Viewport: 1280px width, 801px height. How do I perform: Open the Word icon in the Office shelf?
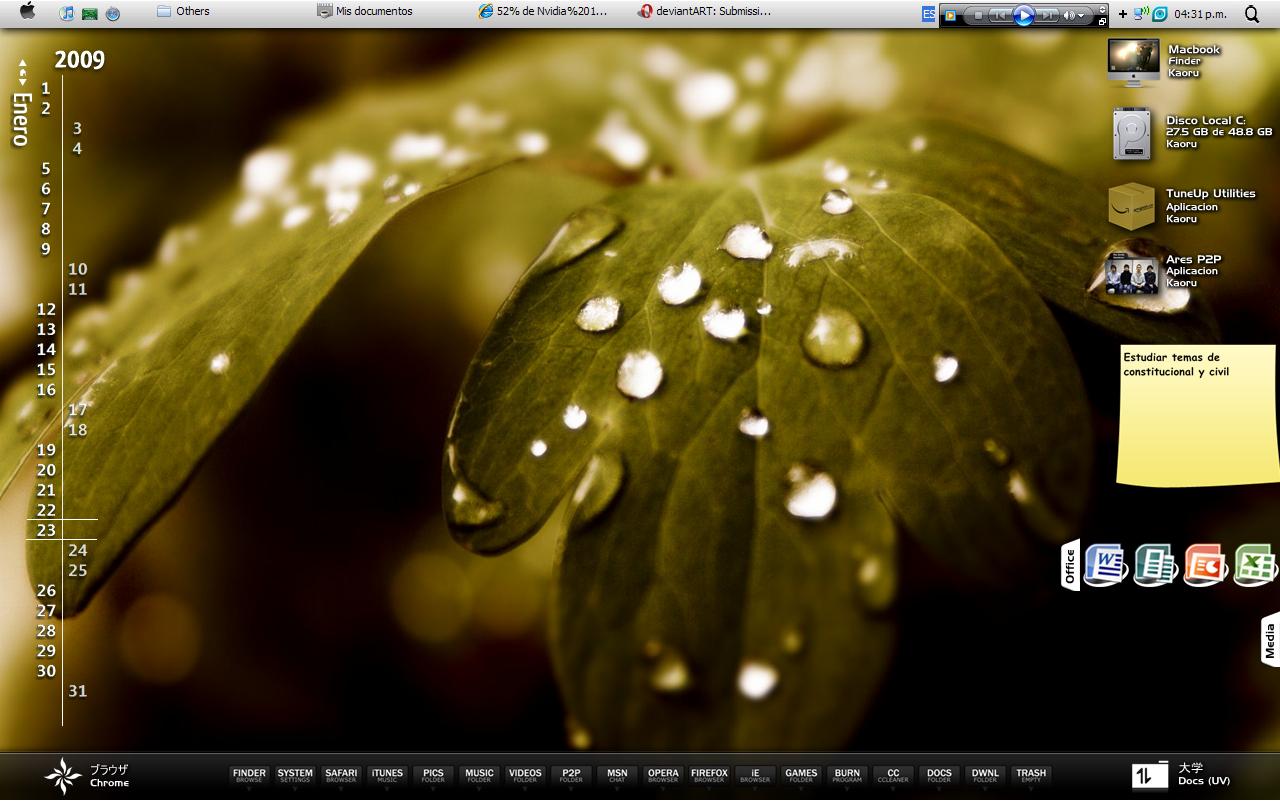(x=1105, y=565)
